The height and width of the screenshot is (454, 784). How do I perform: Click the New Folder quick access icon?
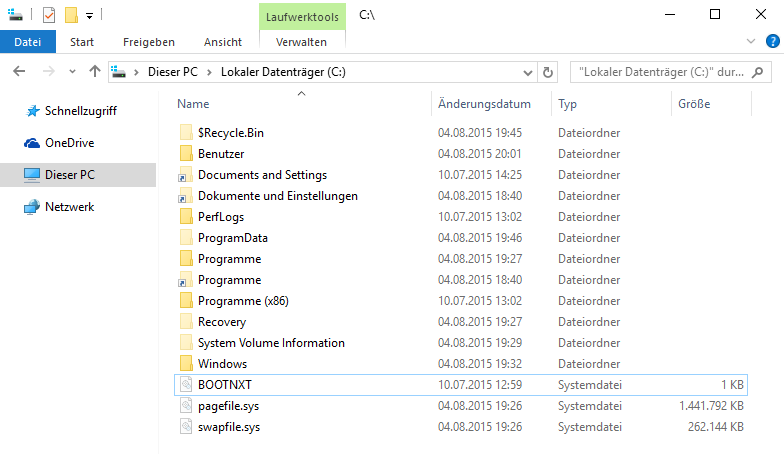(71, 15)
